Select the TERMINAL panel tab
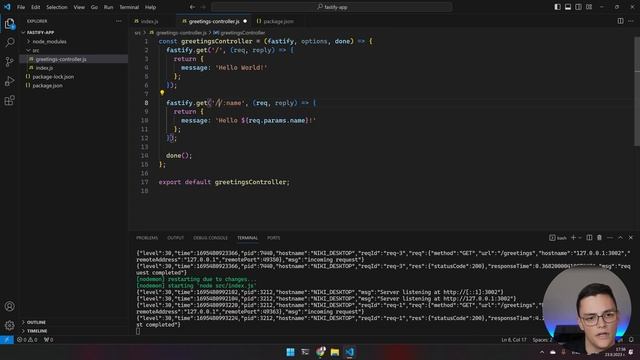Image resolution: width=640 pixels, height=360 pixels. (247, 238)
